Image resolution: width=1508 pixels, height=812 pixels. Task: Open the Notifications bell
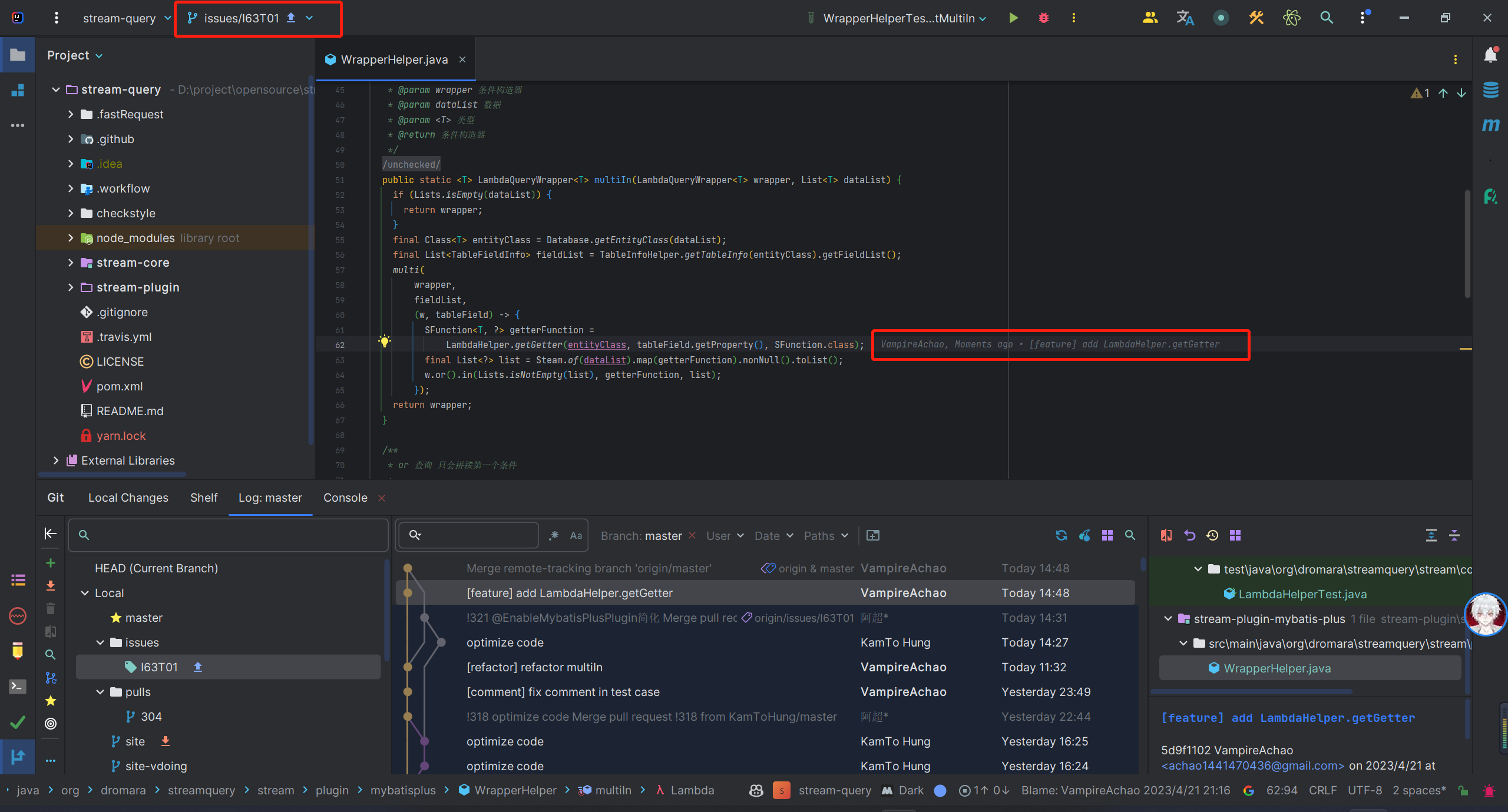1490,55
